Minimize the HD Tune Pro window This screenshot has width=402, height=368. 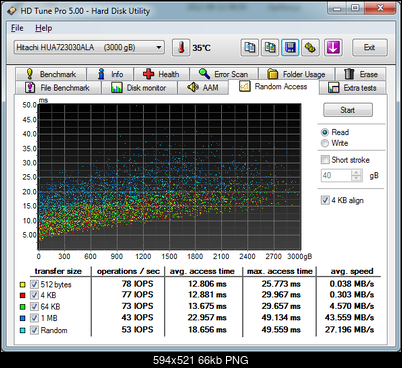[337, 8]
